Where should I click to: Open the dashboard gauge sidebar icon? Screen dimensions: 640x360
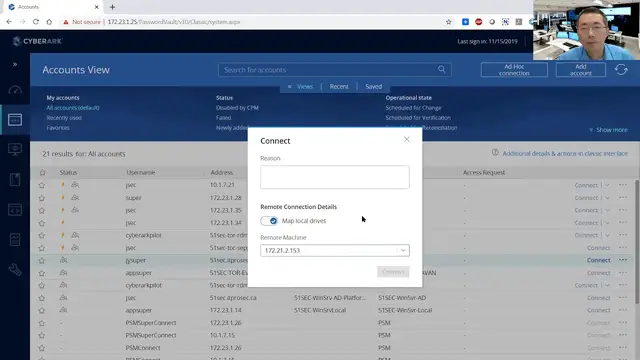pyautogui.click(x=15, y=90)
